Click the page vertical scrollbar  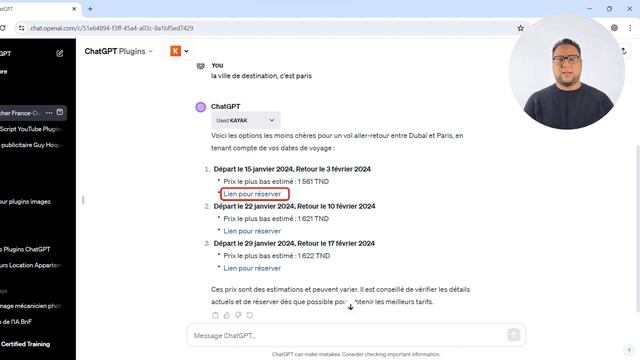tap(637, 229)
